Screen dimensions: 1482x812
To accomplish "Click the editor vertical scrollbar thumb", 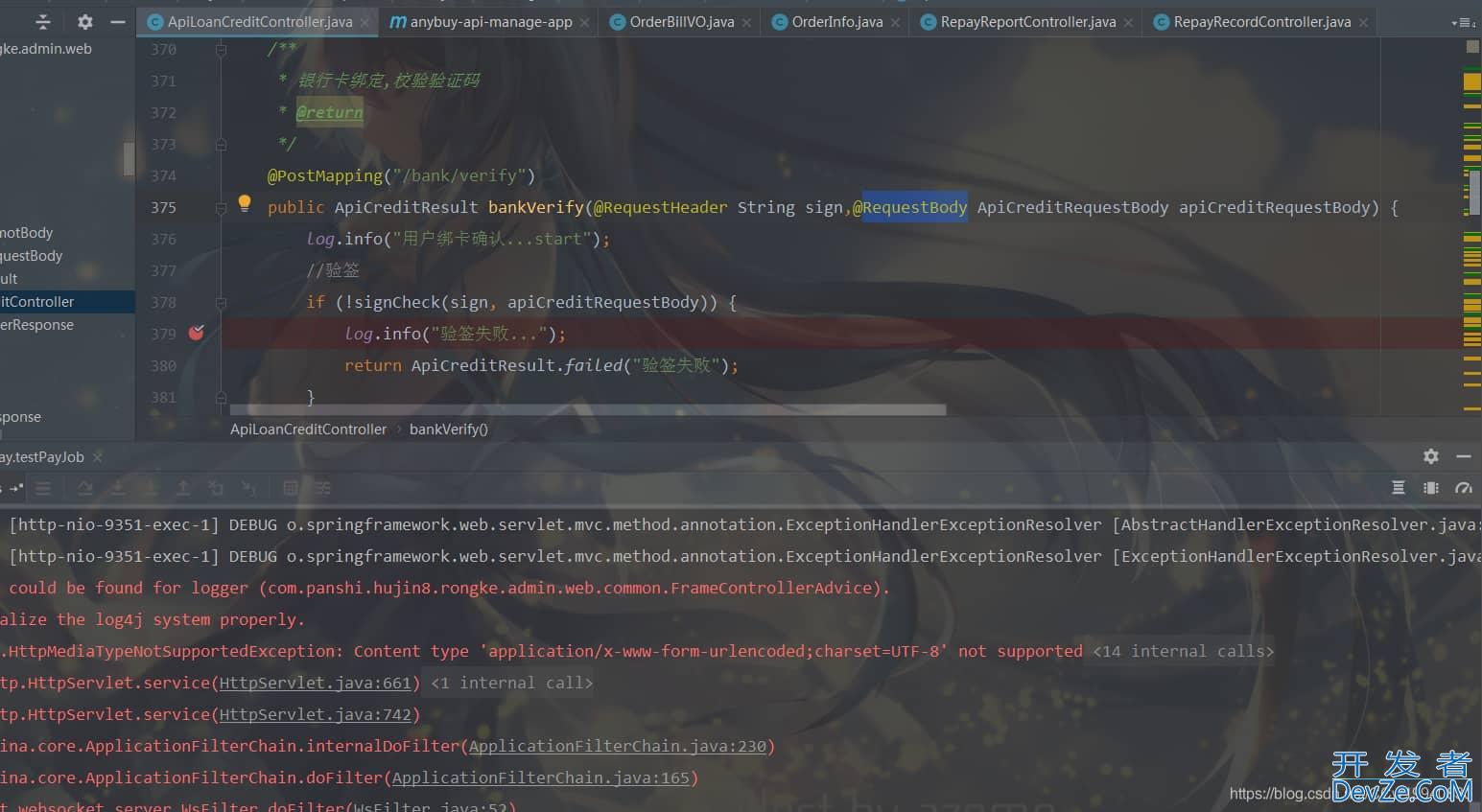I will pos(1472,192).
